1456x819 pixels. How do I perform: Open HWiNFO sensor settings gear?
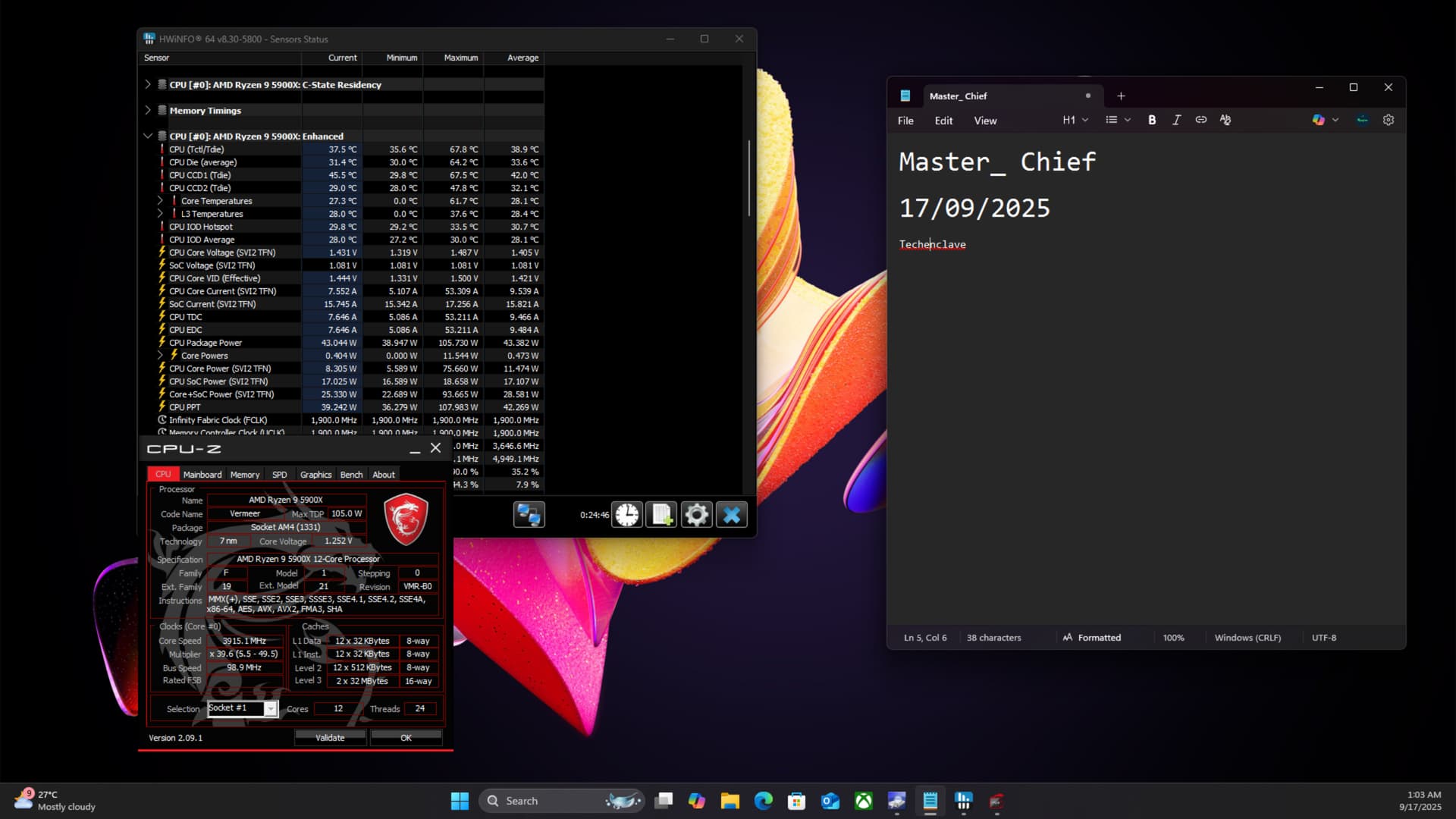[x=696, y=515]
